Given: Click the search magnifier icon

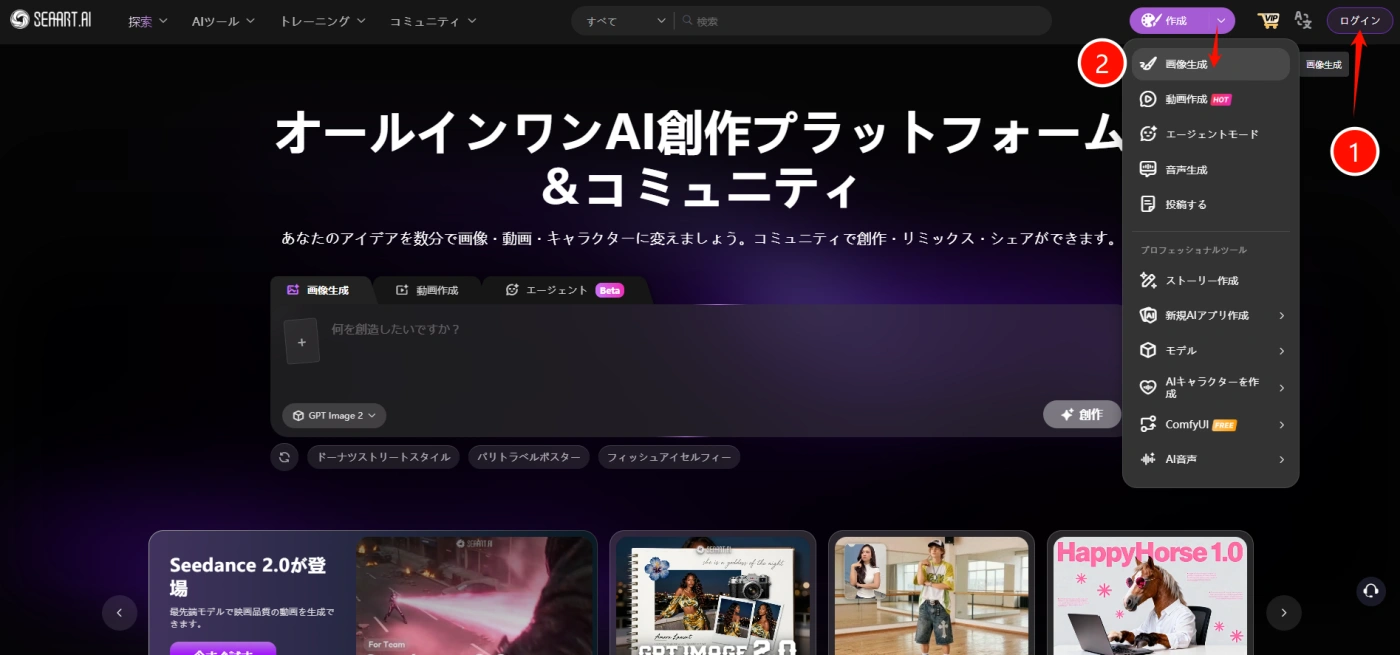Looking at the screenshot, I should 686,21.
